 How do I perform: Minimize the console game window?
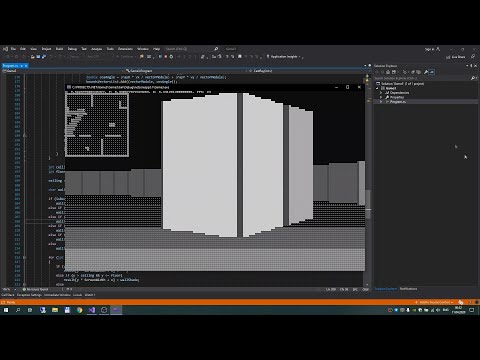[x=336, y=87]
